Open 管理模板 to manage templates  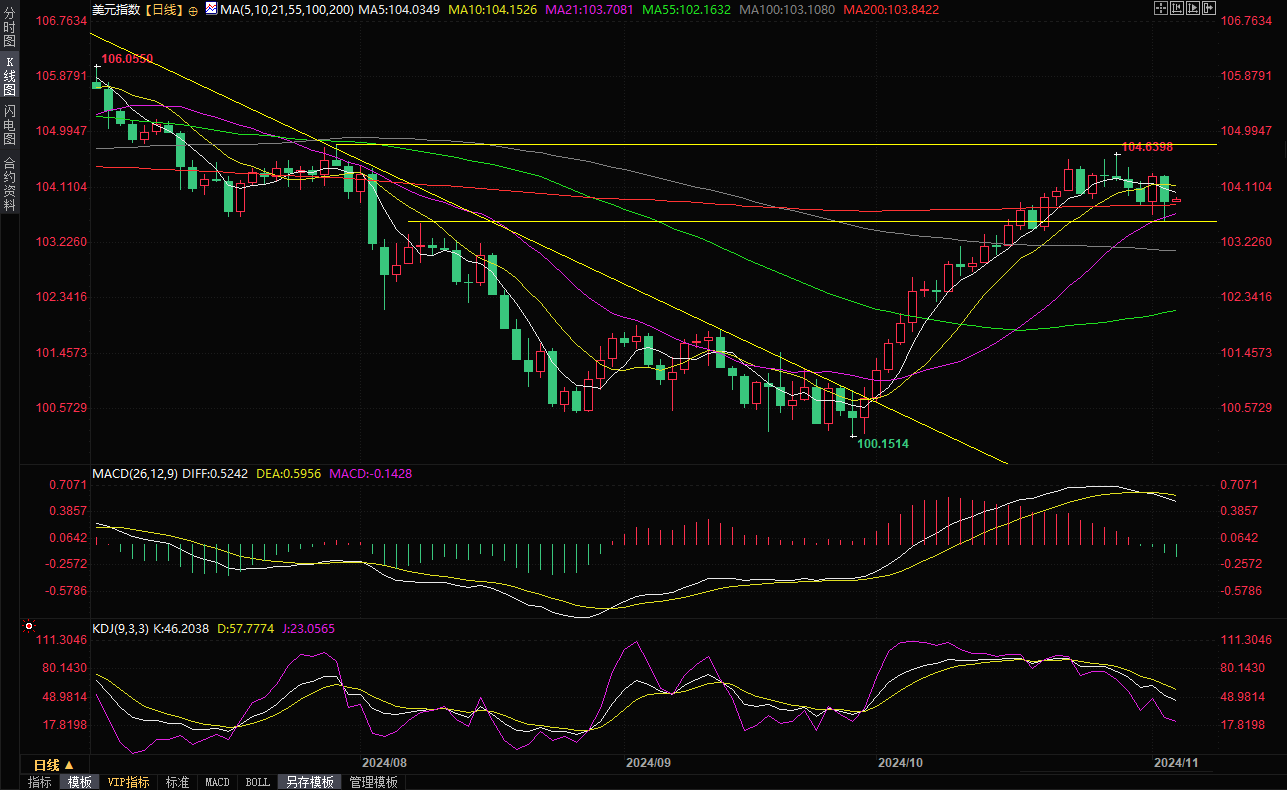(x=373, y=782)
